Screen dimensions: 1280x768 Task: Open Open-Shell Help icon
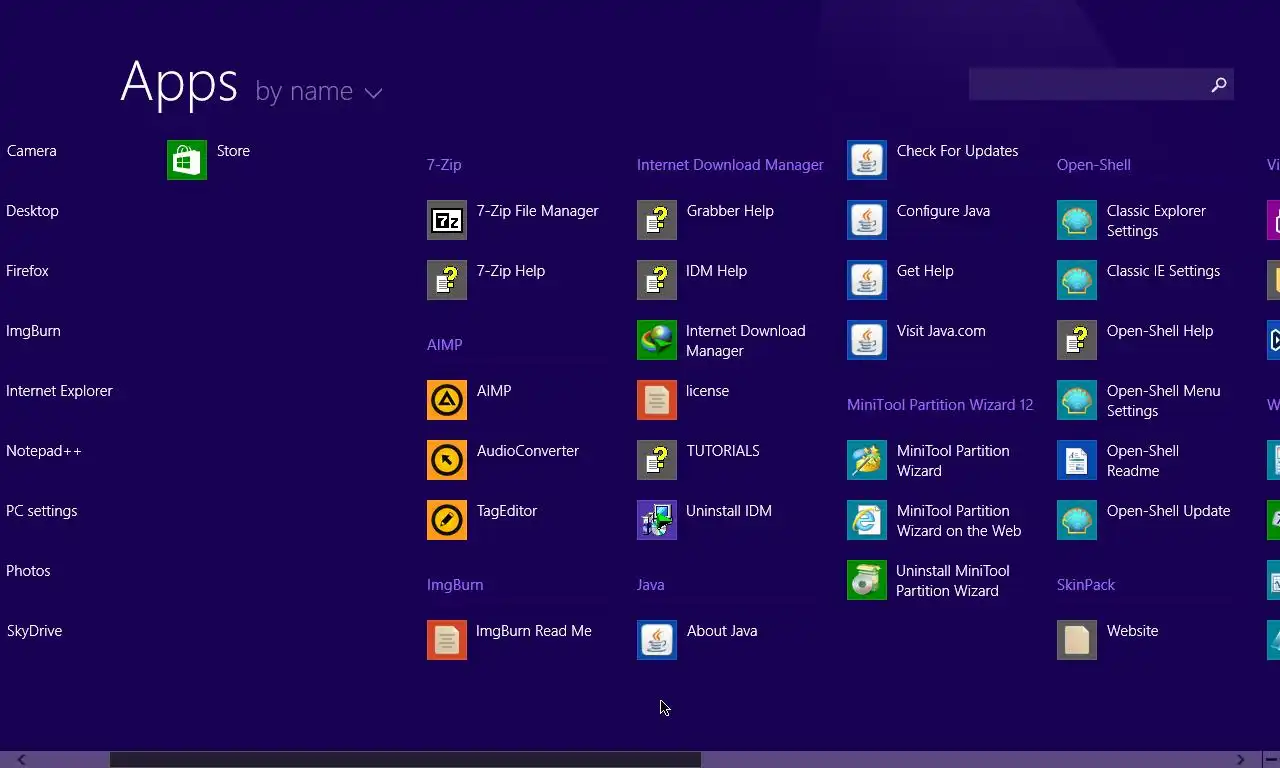click(x=1077, y=340)
